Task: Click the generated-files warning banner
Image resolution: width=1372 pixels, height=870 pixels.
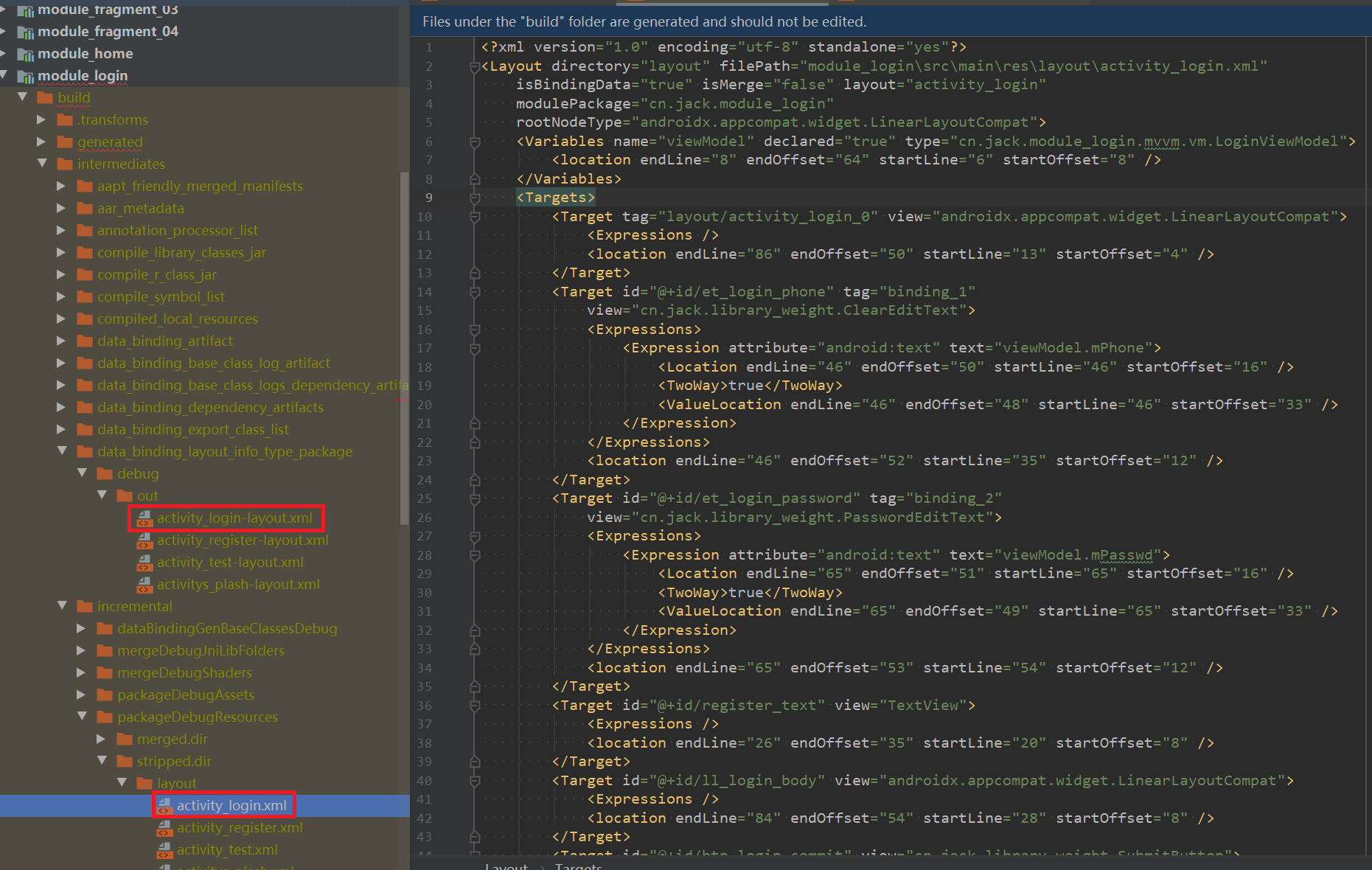Action: pyautogui.click(x=891, y=21)
